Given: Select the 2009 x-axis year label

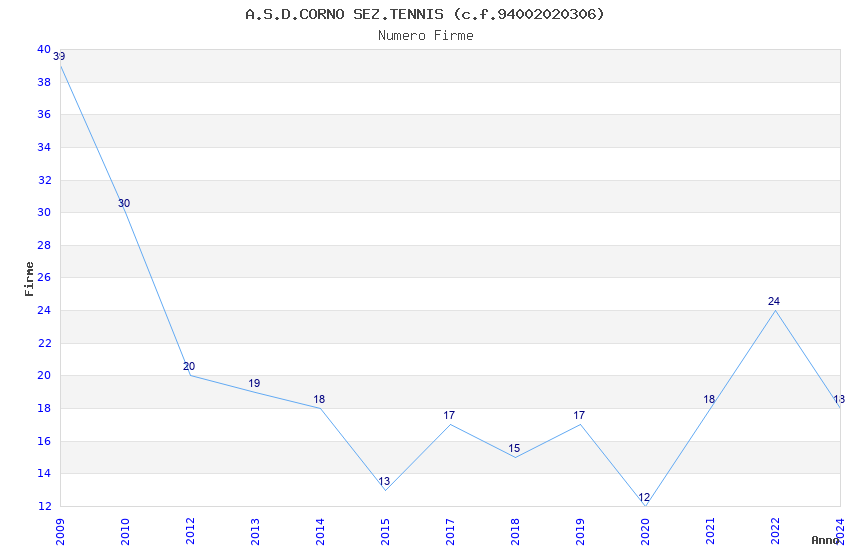Looking at the screenshot, I should point(60,532).
